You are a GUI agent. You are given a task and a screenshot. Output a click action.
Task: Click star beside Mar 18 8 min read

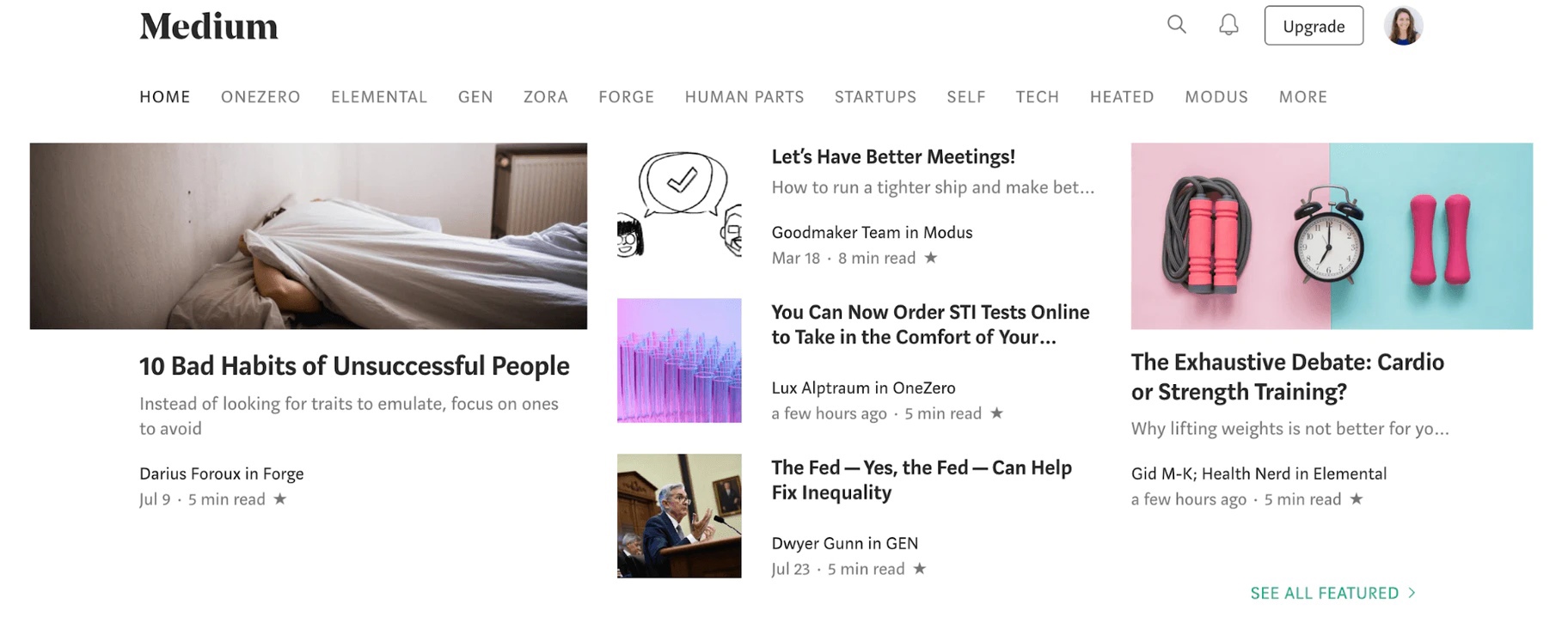930,258
